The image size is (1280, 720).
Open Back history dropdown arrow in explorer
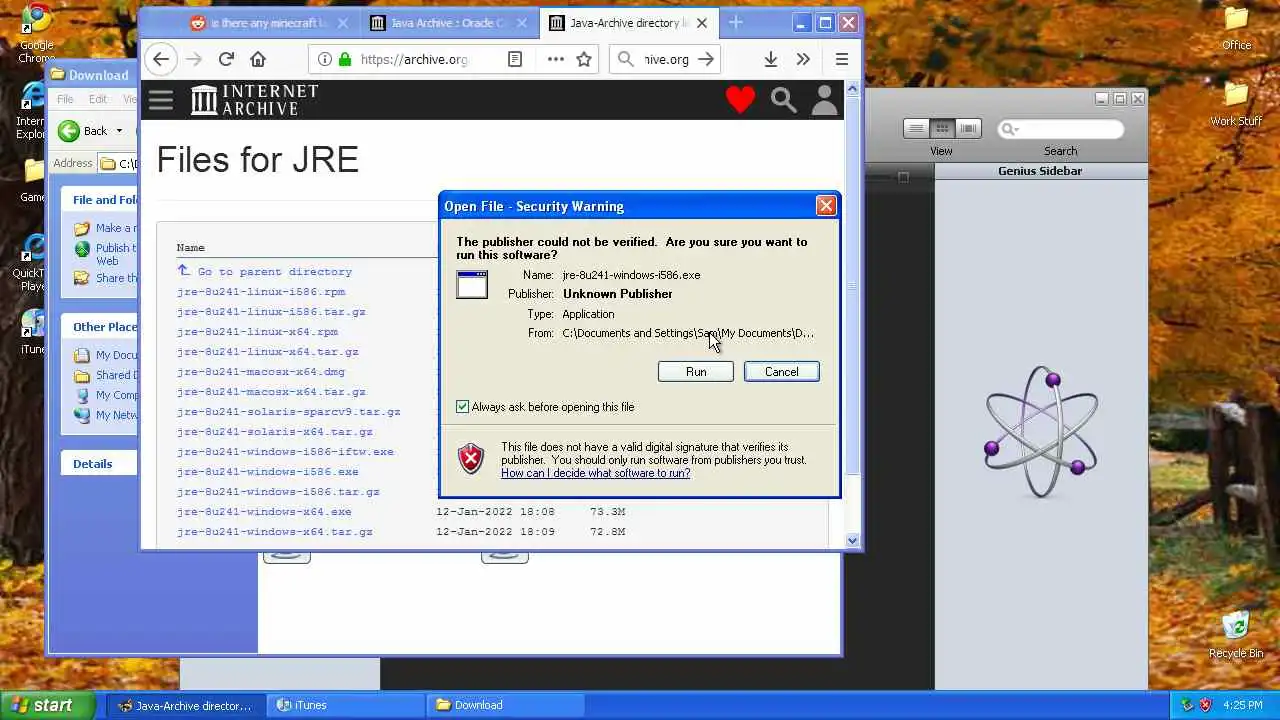point(119,131)
